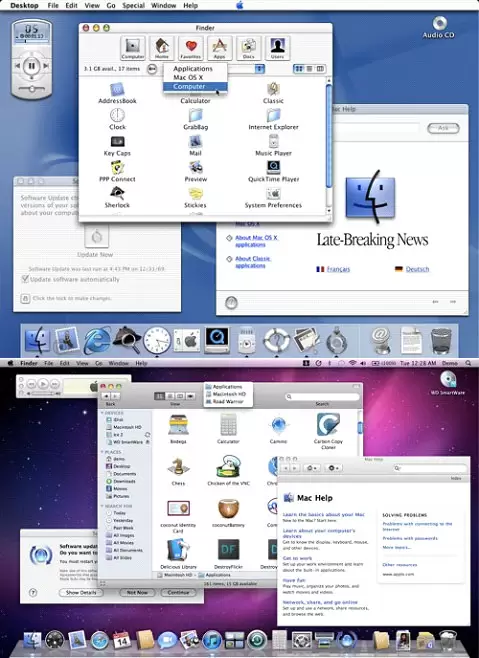Open iCal from the Dock

pyautogui.click(x=122, y=640)
